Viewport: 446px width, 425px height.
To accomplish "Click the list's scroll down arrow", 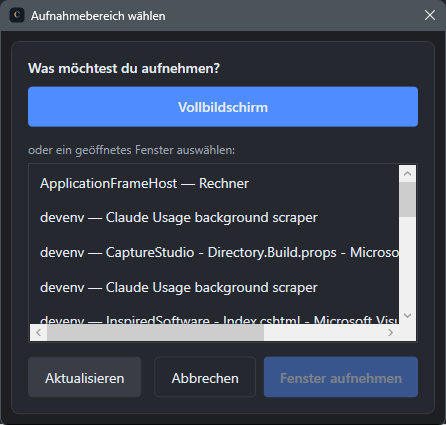I will click(x=407, y=315).
